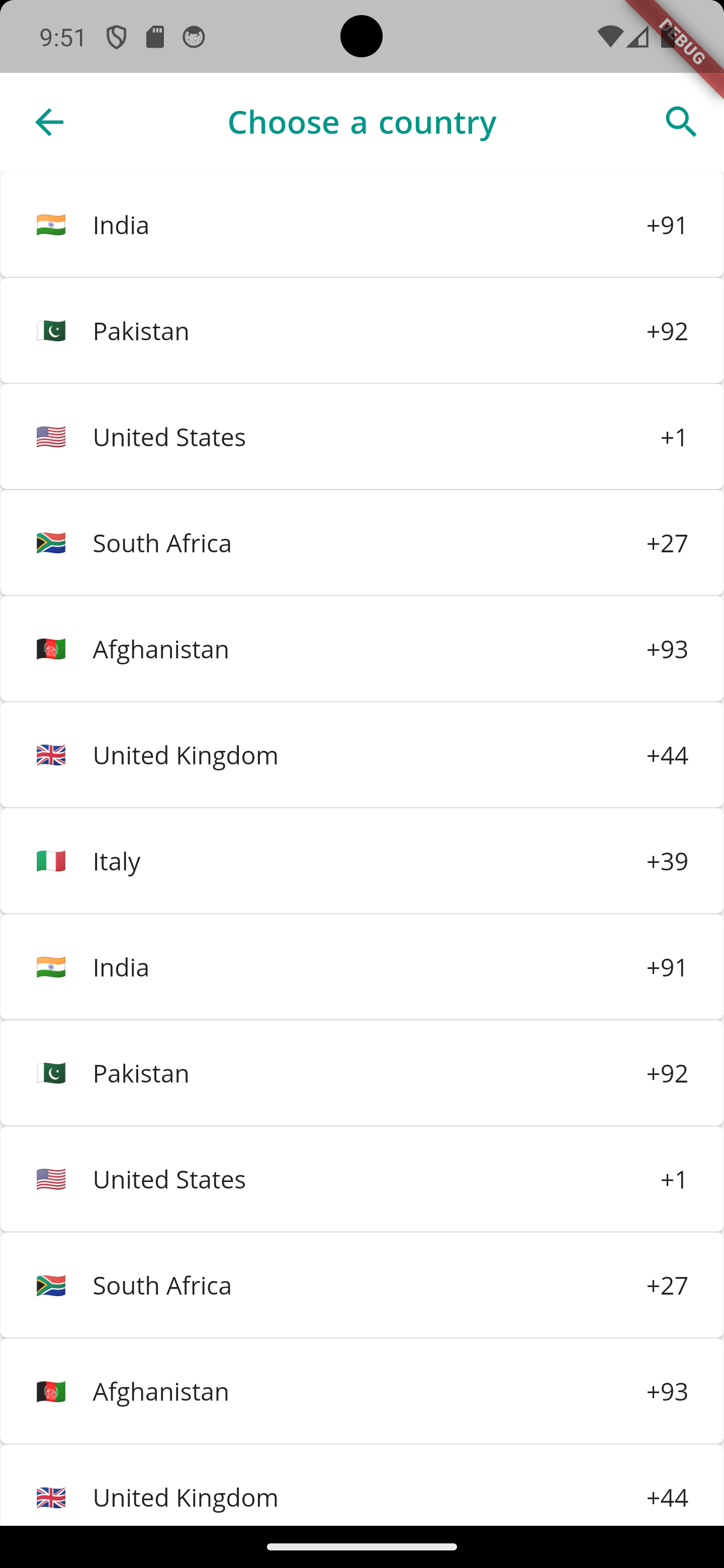This screenshot has height=1568, width=724.
Task: Open the country search icon
Action: [x=681, y=122]
